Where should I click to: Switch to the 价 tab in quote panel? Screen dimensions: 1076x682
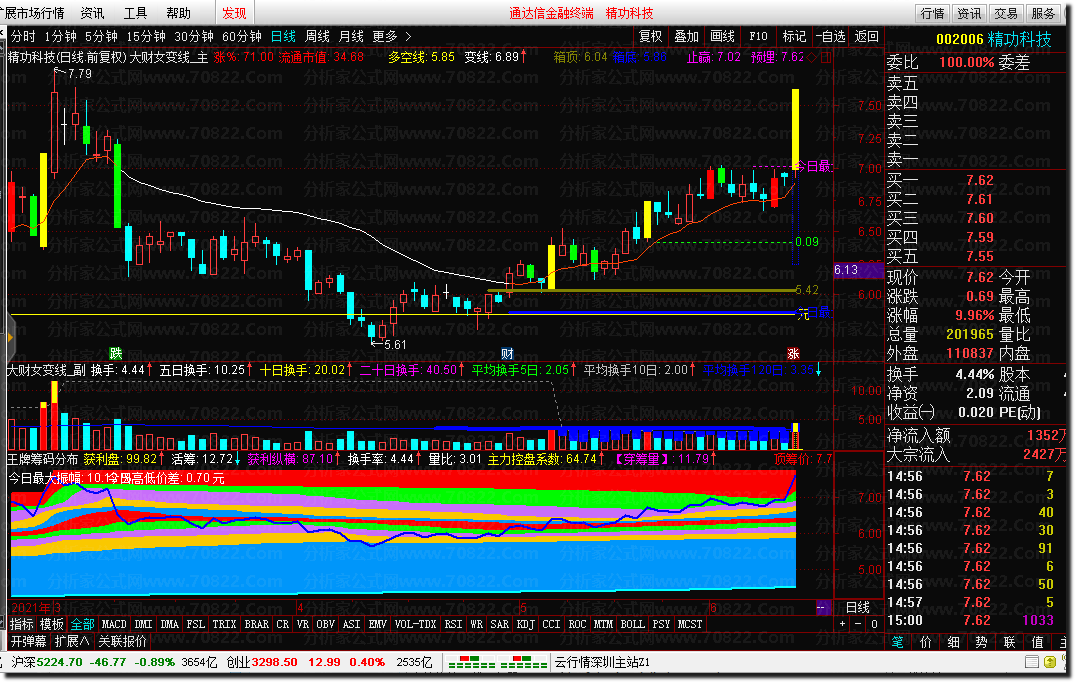click(925, 642)
